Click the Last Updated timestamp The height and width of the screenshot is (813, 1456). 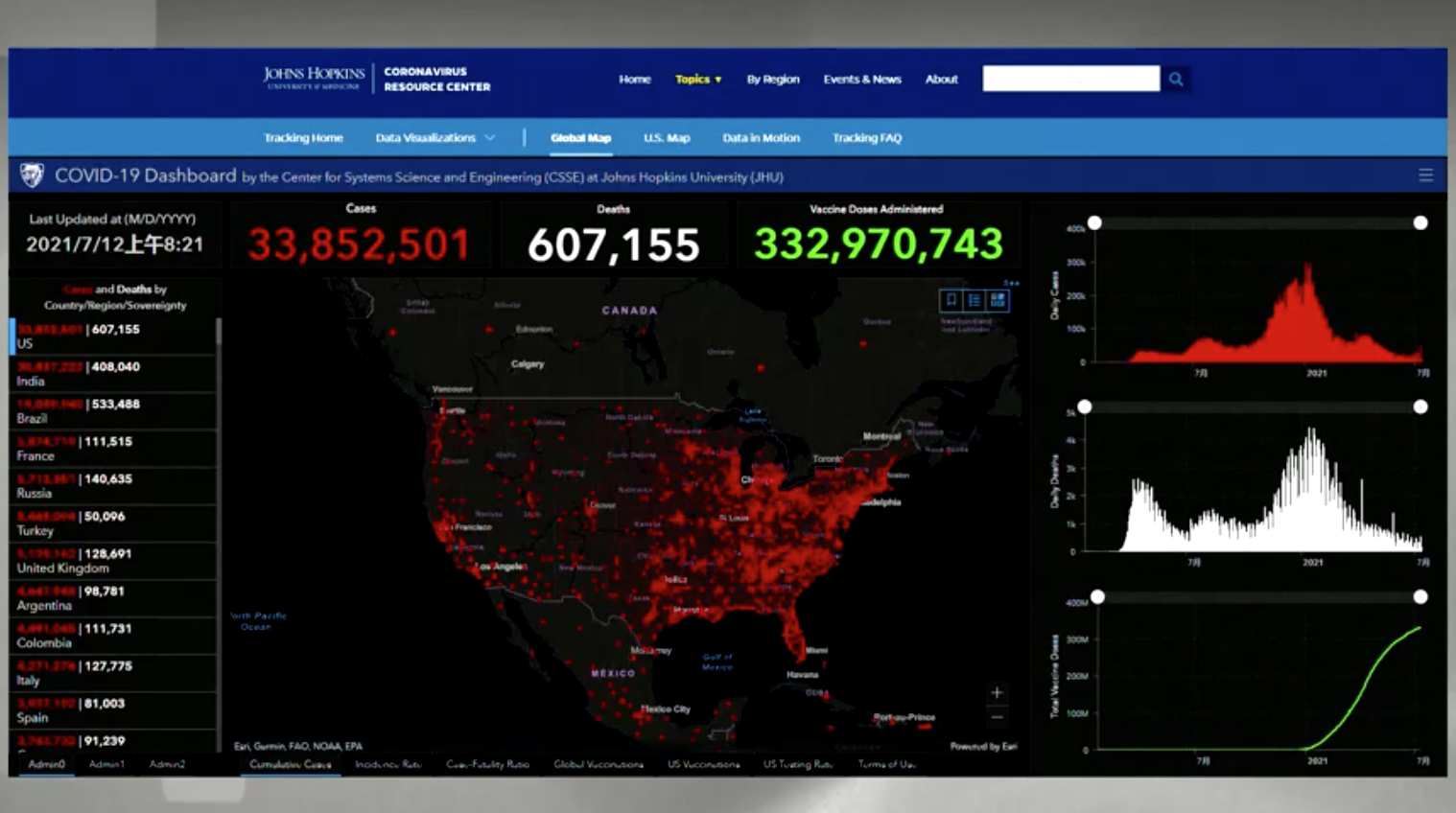click(x=114, y=244)
